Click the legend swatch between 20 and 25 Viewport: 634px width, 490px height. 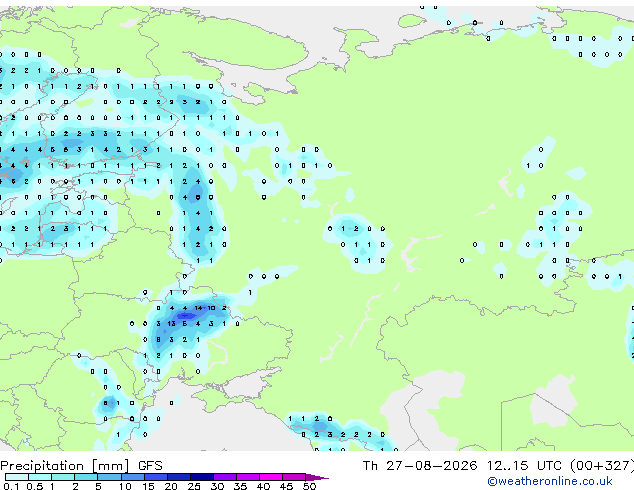click(x=179, y=477)
